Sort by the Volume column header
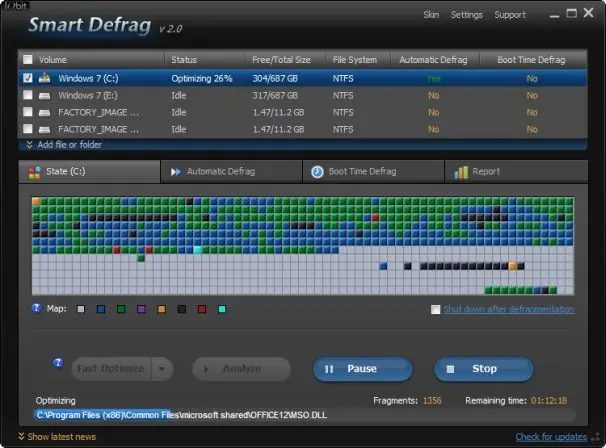The image size is (606, 448). click(53, 60)
